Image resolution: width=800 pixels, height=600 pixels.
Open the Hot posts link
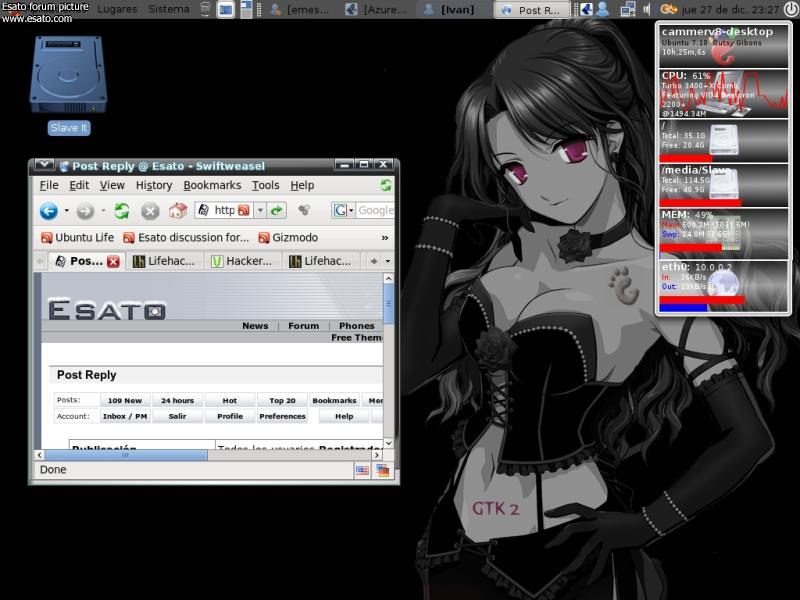pyautogui.click(x=230, y=401)
